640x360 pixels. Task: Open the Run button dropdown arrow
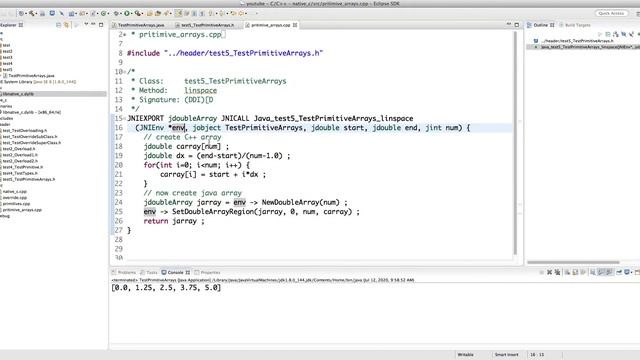click(x=131, y=13)
